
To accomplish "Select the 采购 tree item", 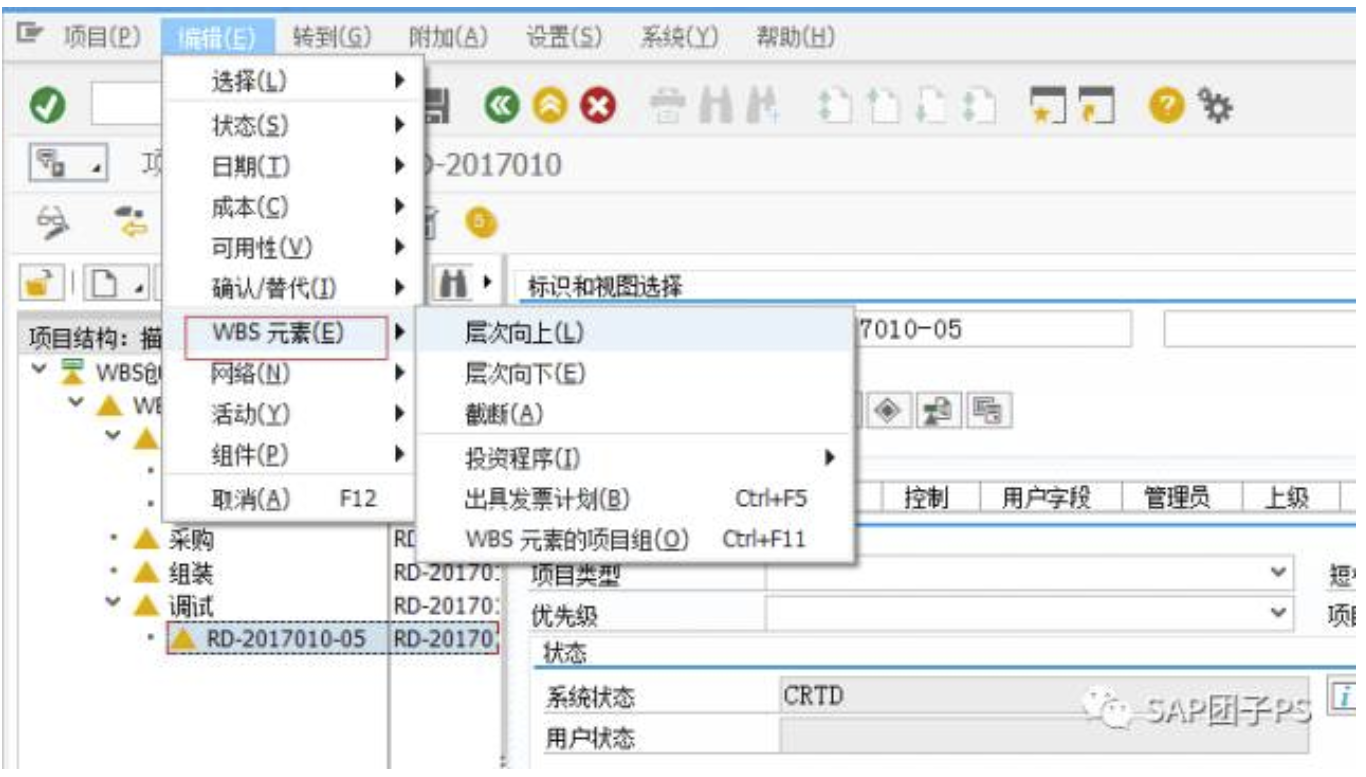I will (189, 541).
